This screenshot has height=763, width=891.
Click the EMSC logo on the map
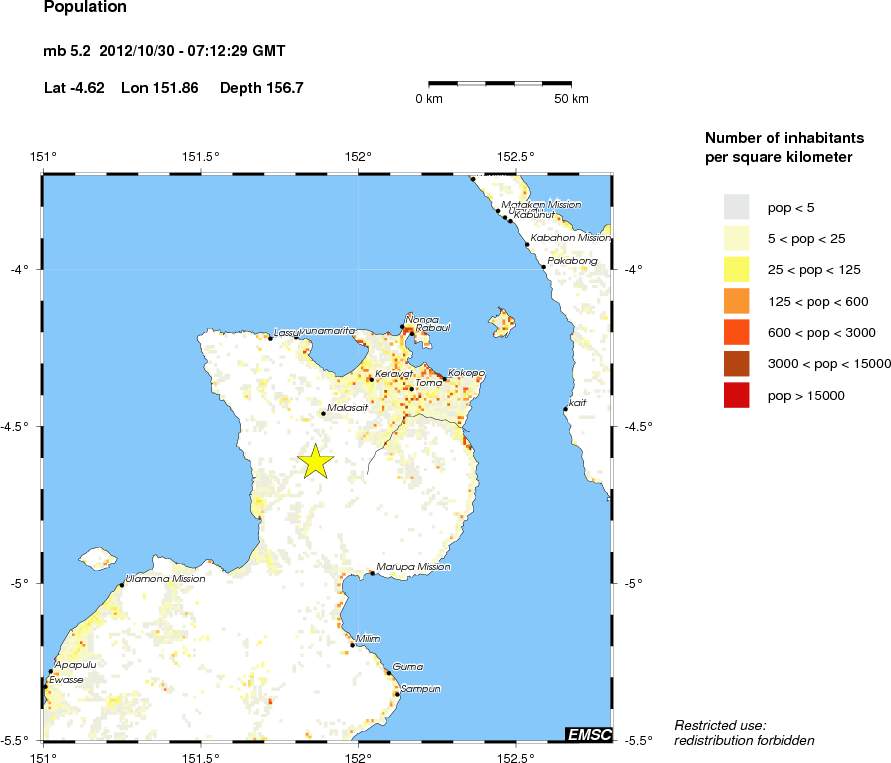click(x=589, y=734)
